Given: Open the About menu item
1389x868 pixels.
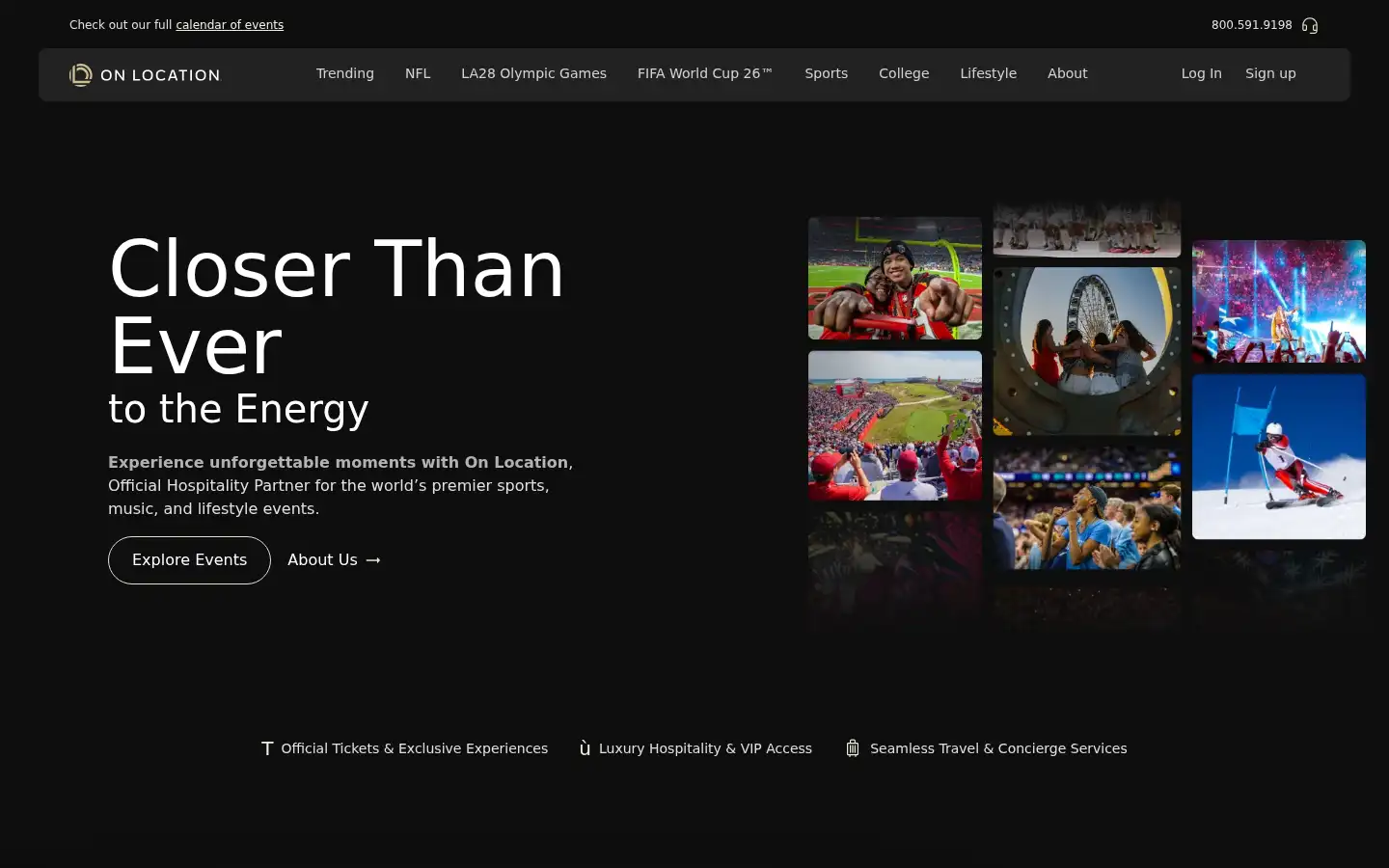Looking at the screenshot, I should 1068,73.
